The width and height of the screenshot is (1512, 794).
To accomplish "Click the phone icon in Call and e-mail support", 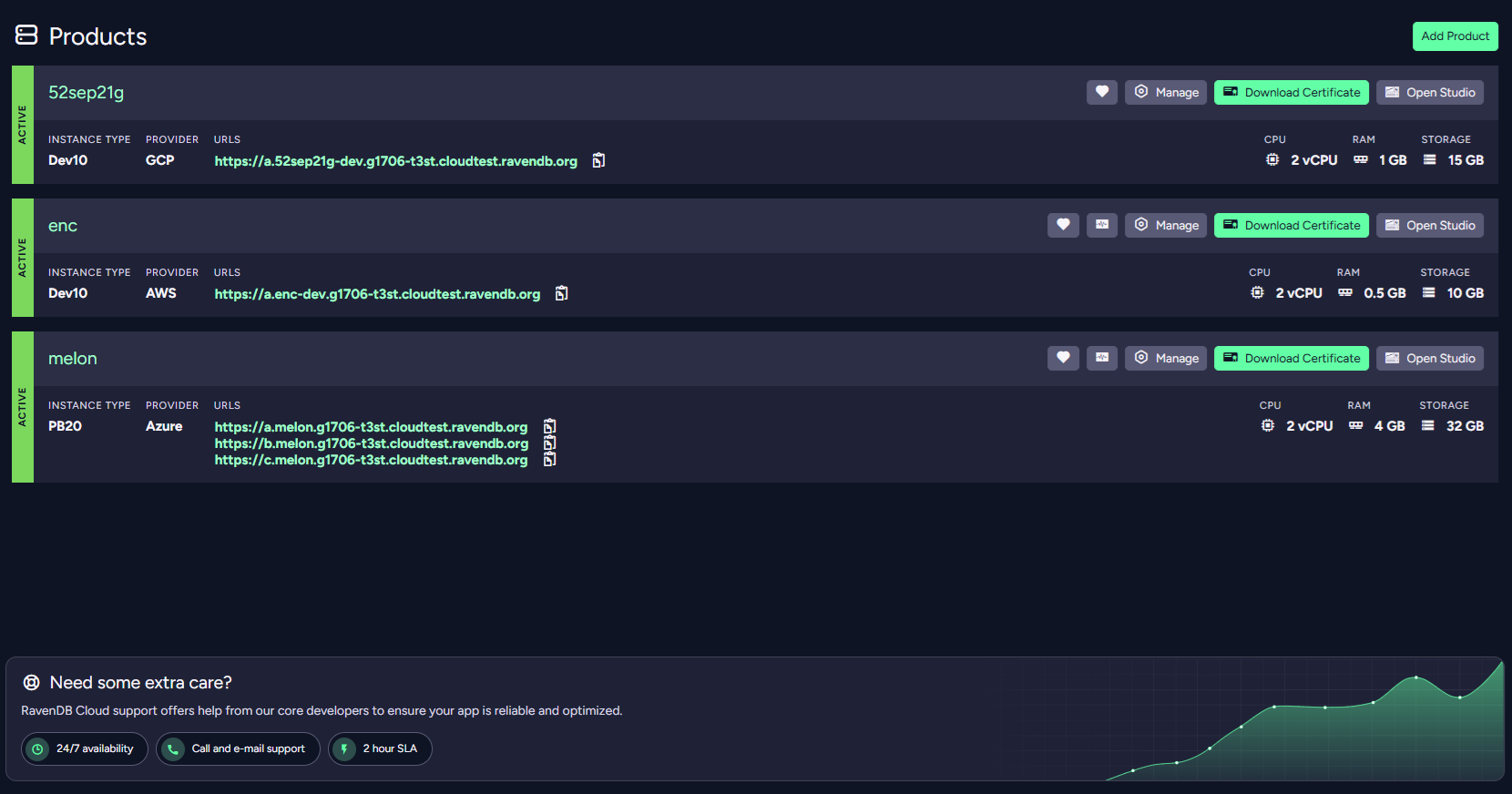I will [x=172, y=749].
